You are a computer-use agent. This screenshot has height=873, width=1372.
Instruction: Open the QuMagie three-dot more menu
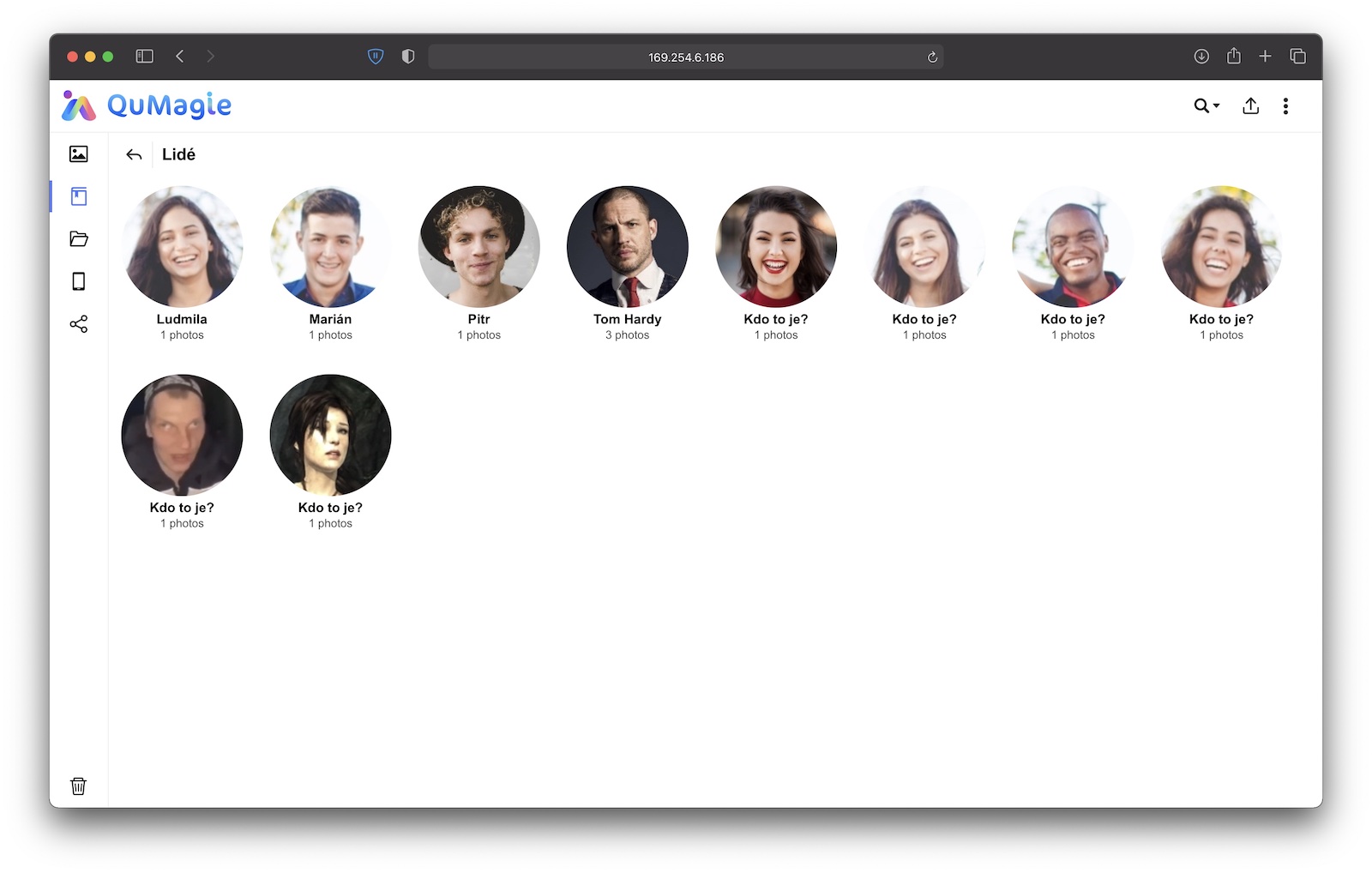pyautogui.click(x=1285, y=105)
